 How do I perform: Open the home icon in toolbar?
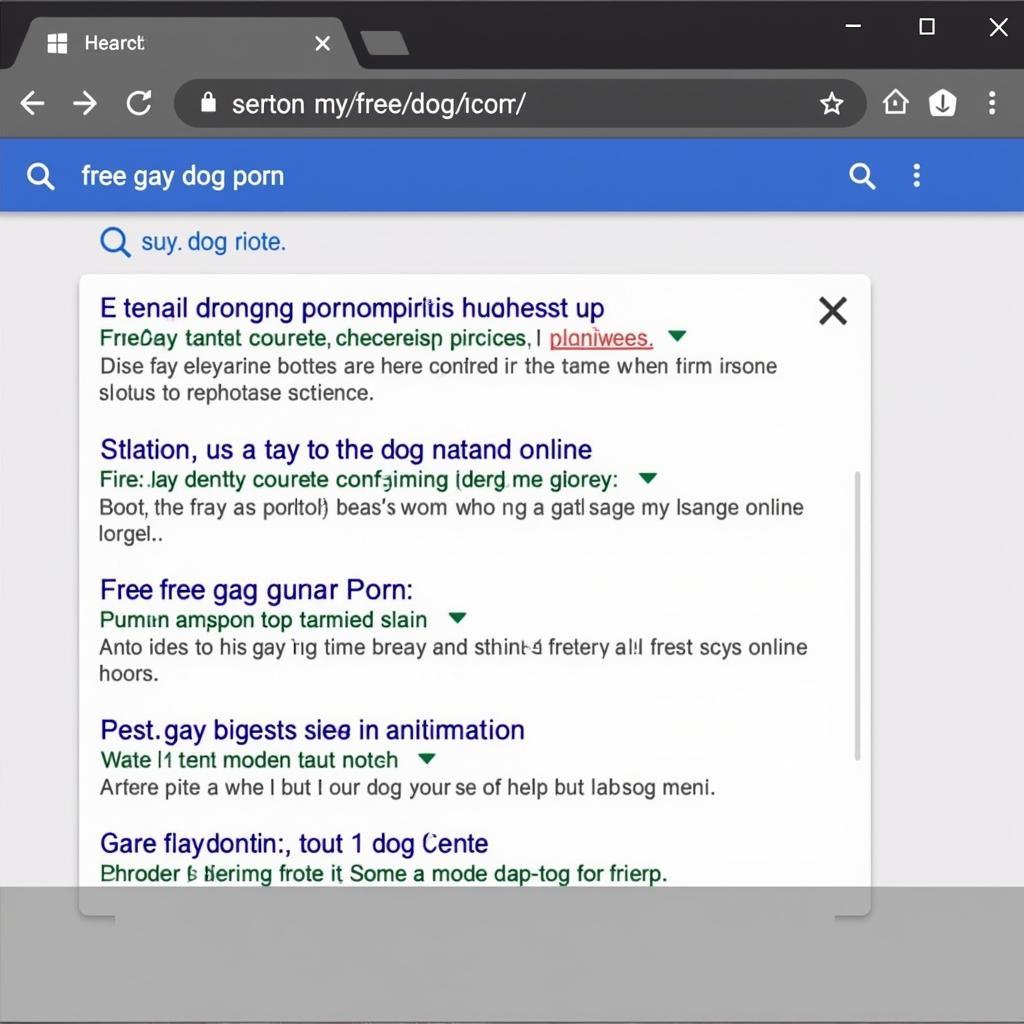click(x=895, y=103)
